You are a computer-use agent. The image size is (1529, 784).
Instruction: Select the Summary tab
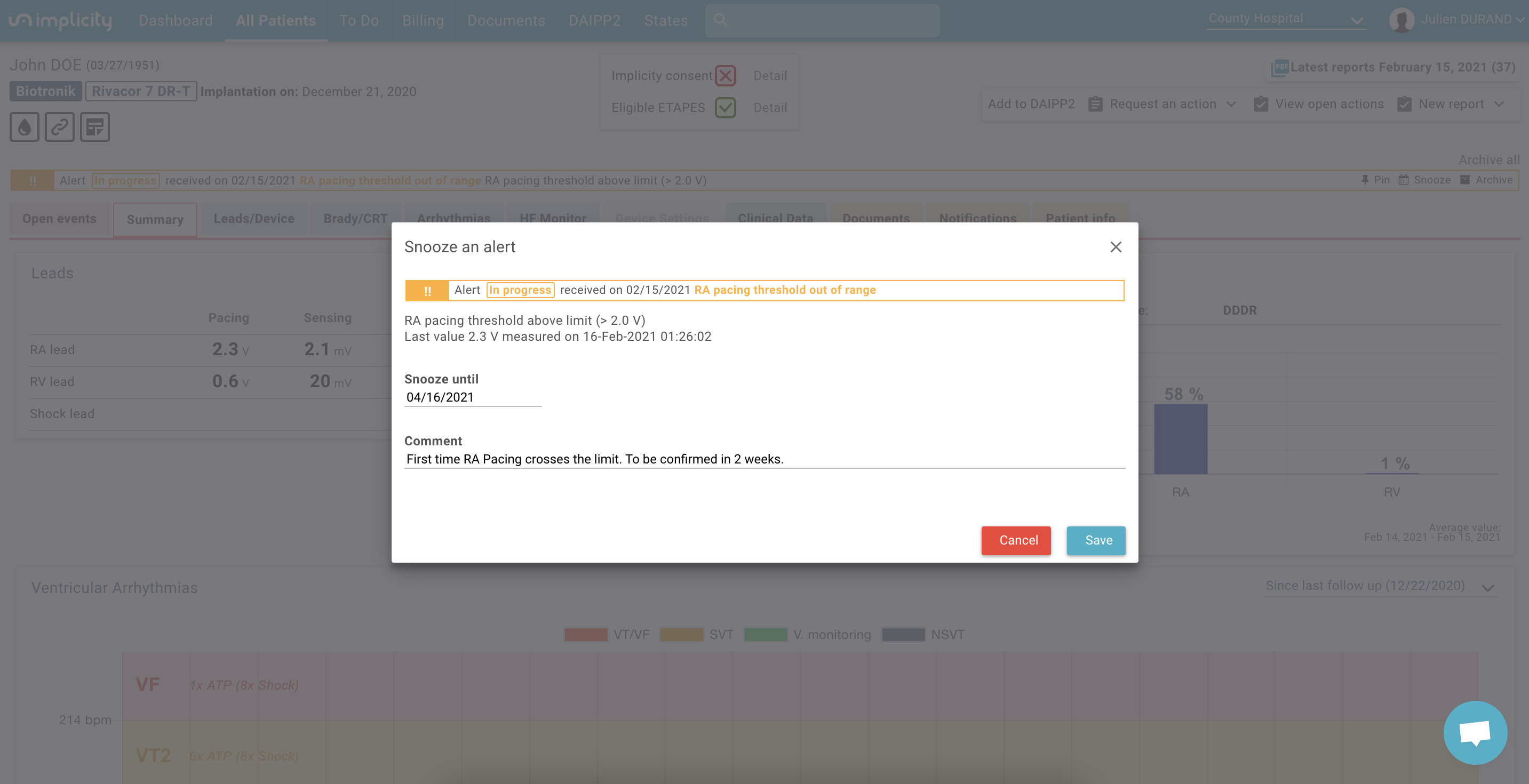(155, 220)
